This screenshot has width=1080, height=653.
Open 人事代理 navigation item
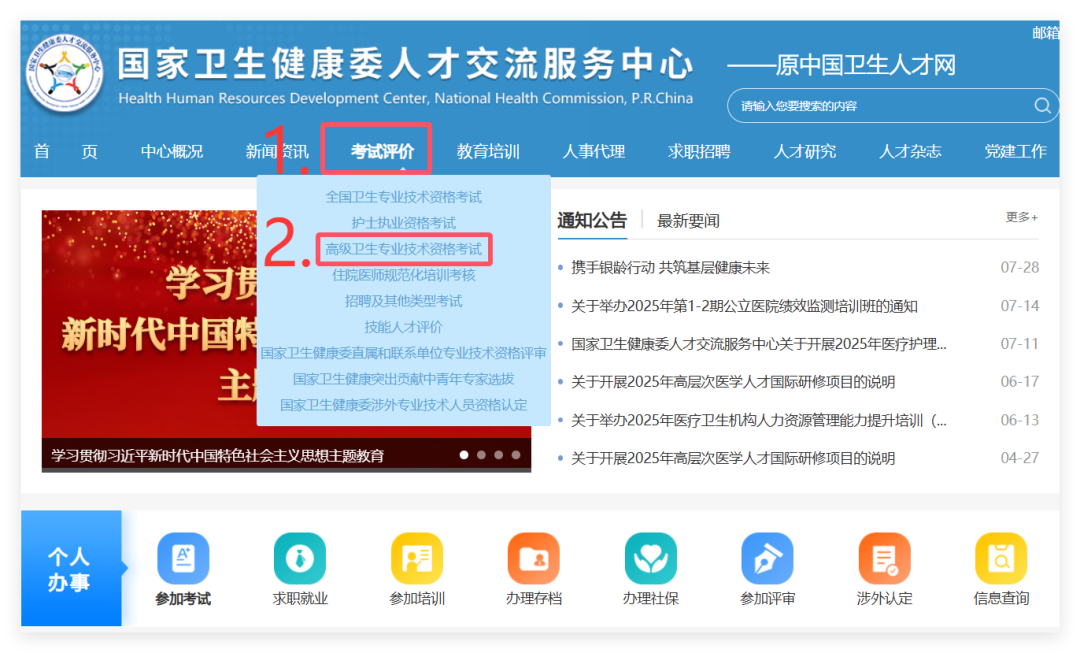594,152
